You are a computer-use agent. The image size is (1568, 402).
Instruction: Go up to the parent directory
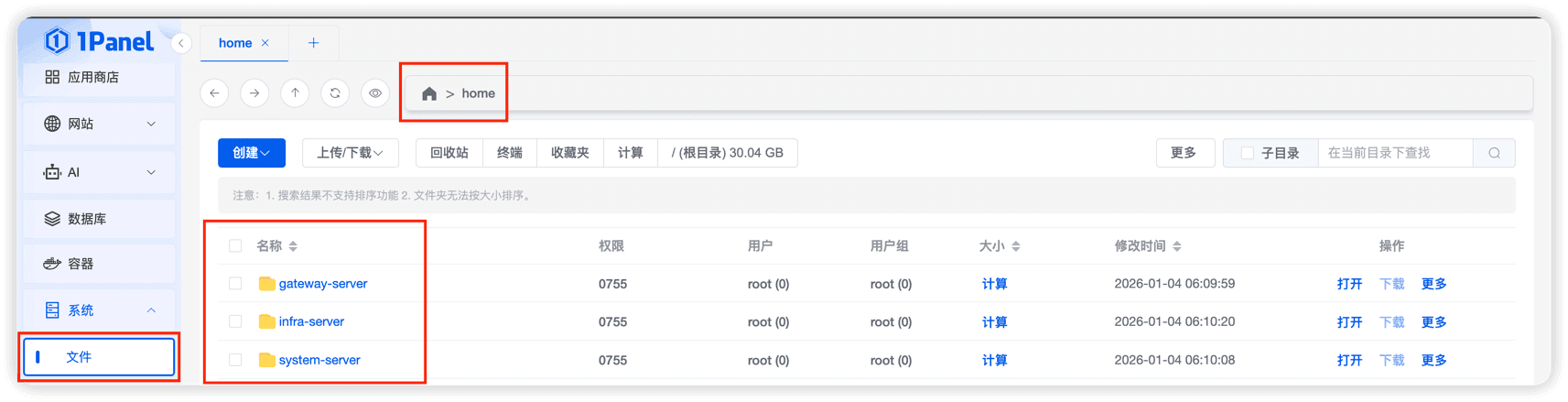(x=295, y=92)
